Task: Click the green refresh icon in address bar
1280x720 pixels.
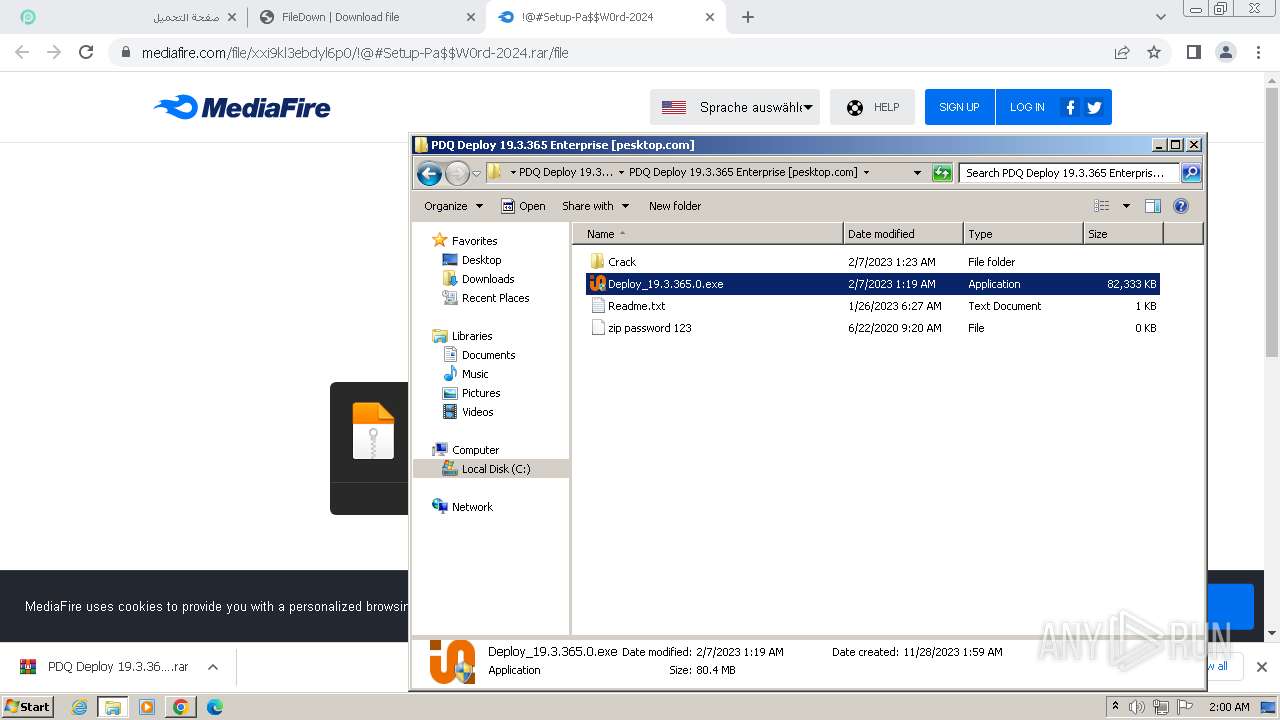Action: click(942, 173)
